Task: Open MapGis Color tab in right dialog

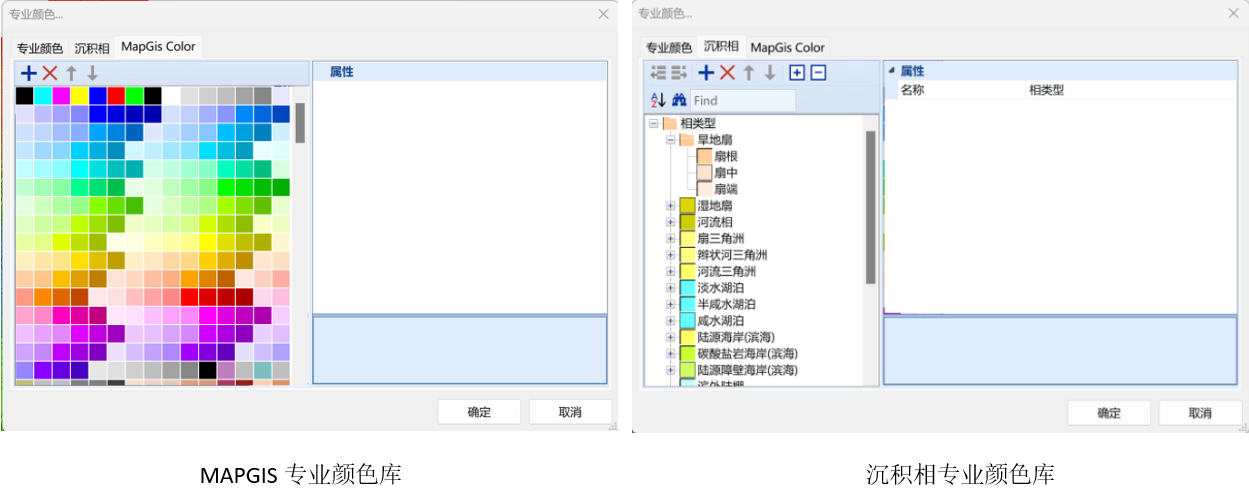Action: (787, 47)
